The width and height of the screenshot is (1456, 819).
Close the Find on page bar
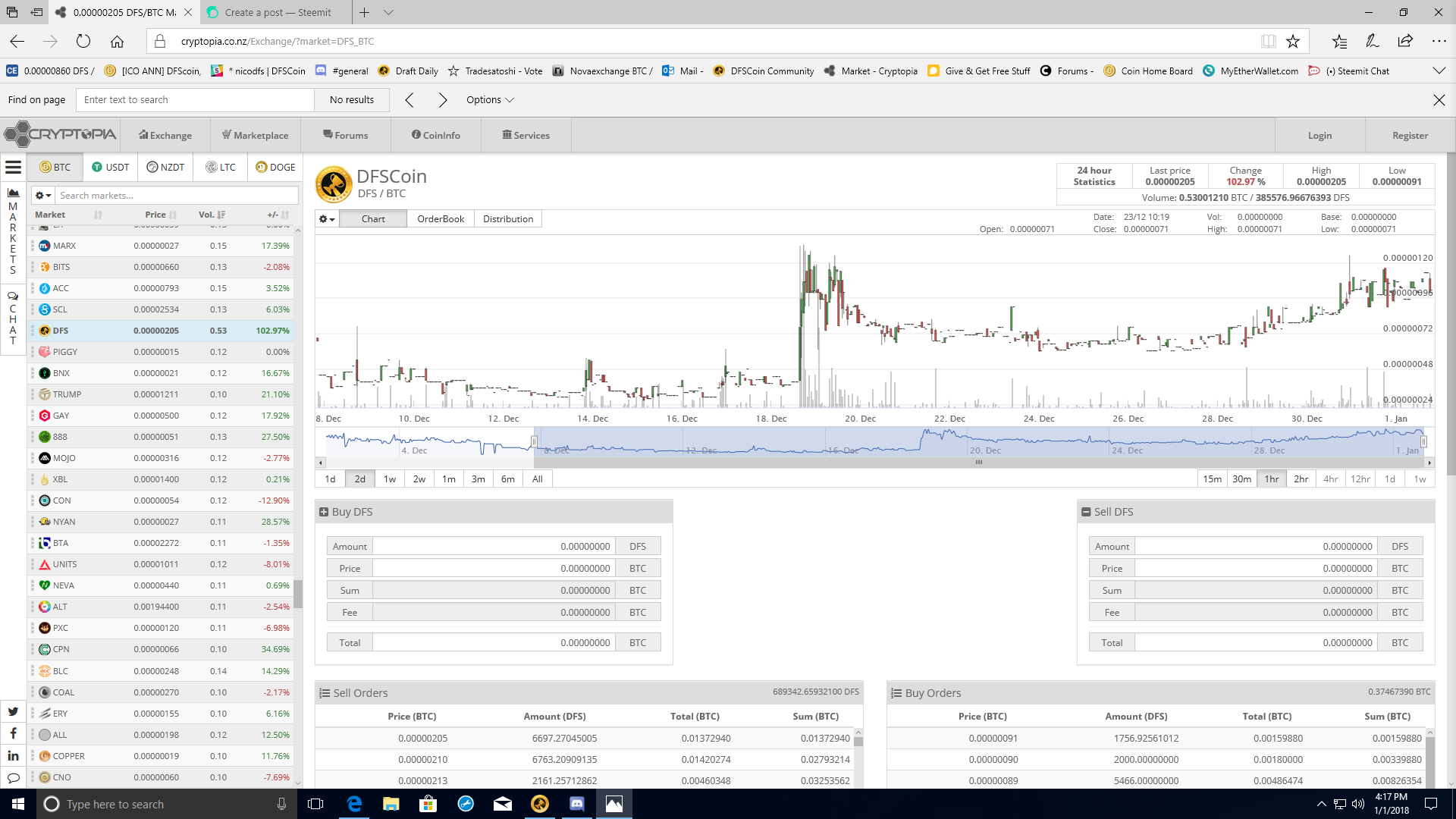click(x=1439, y=100)
